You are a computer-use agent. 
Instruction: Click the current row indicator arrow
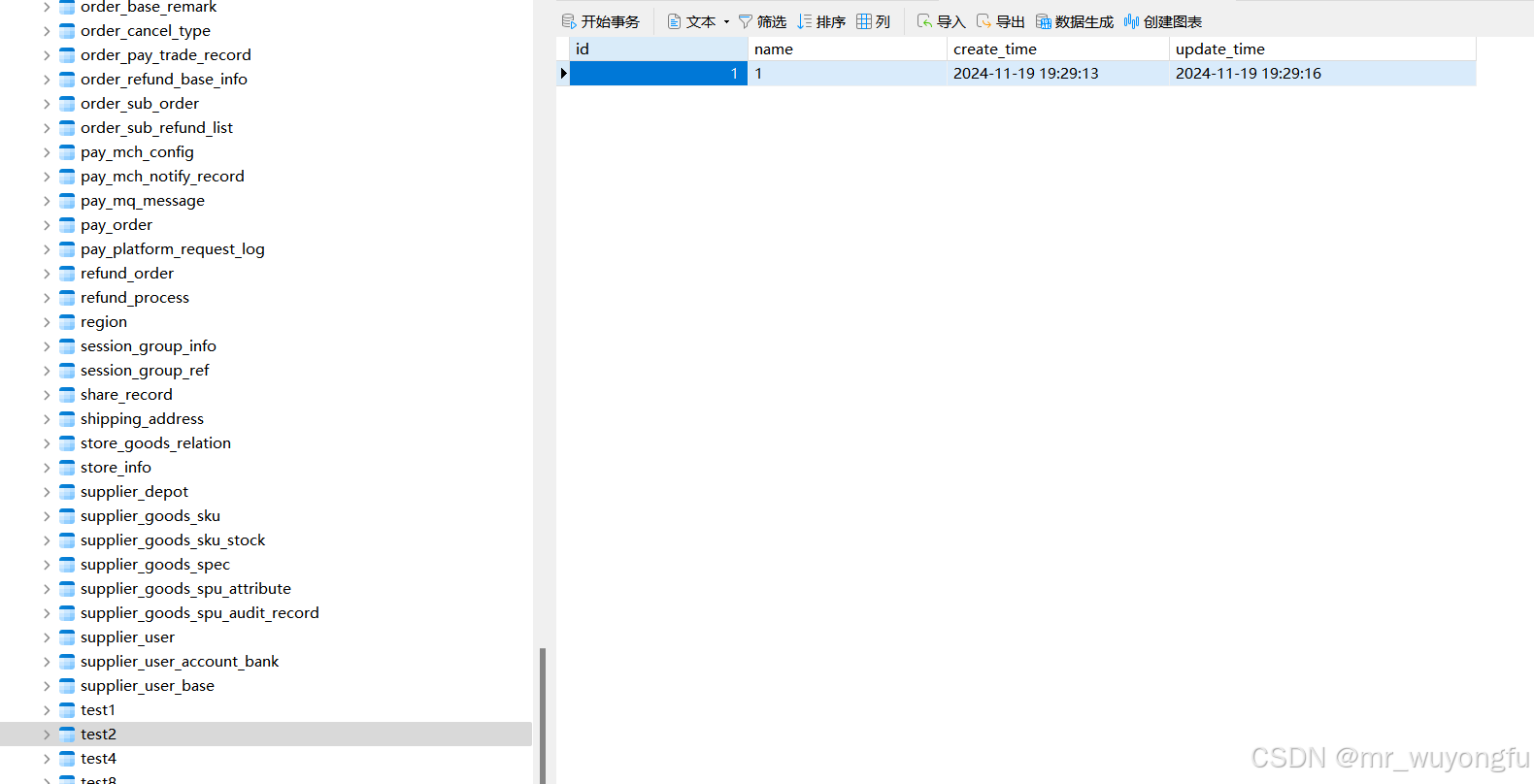[x=563, y=73]
